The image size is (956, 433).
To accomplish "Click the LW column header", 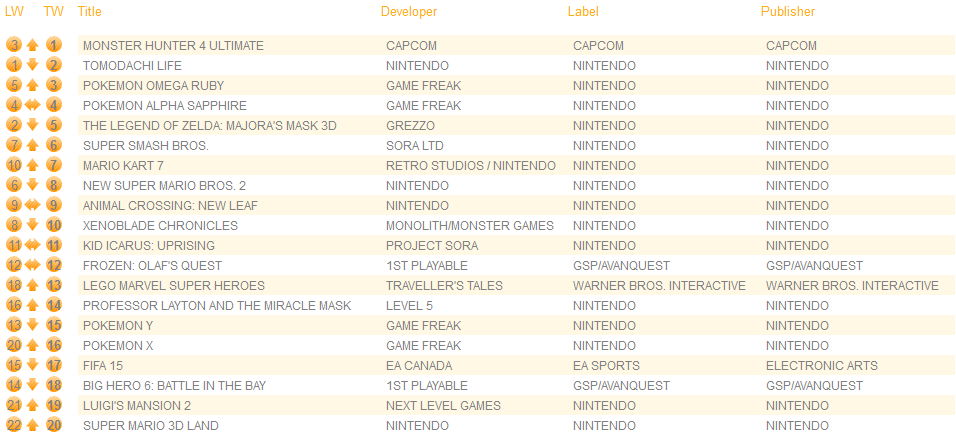I will (x=14, y=12).
